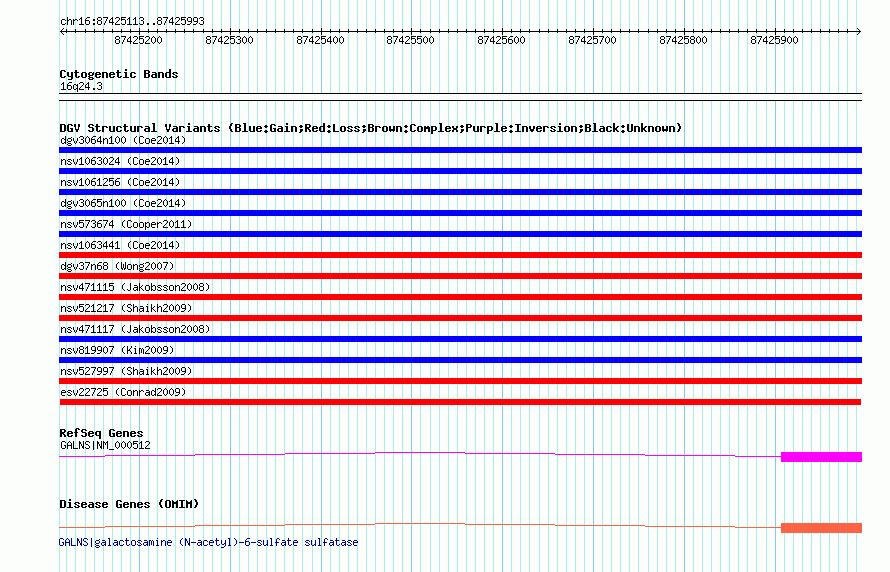Image resolution: width=890 pixels, height=572 pixels.
Task: Click the esv22725 (Conrad2009) label
Action: pyautogui.click(x=123, y=392)
